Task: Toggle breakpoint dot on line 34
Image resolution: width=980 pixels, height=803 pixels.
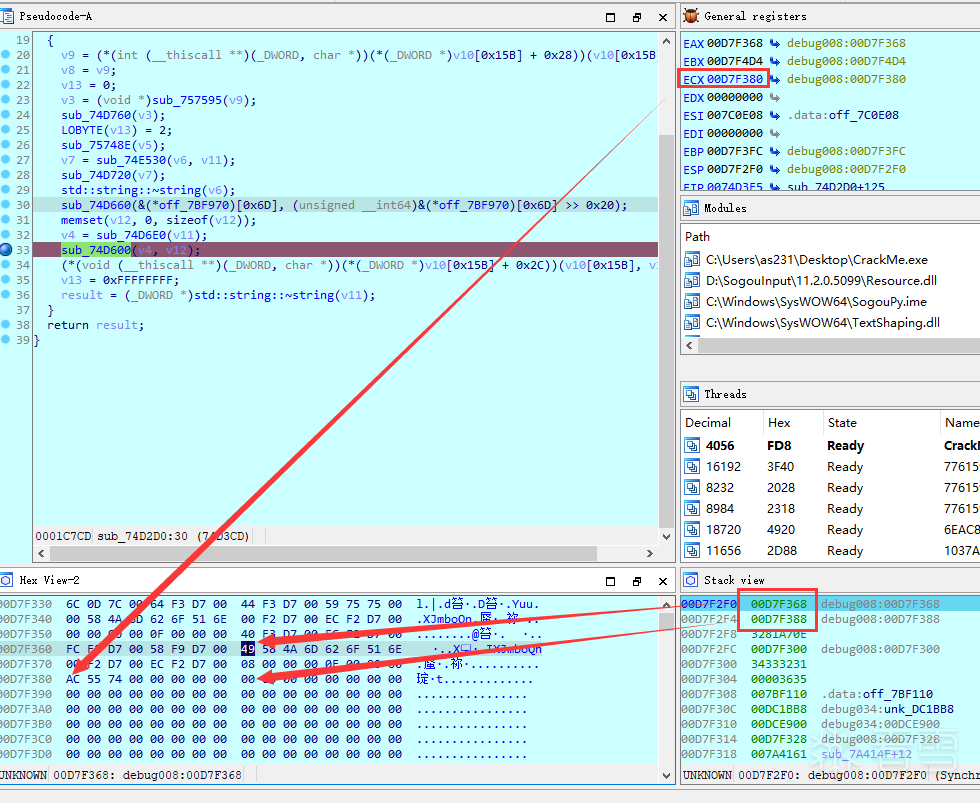Action: pyautogui.click(x=6, y=265)
